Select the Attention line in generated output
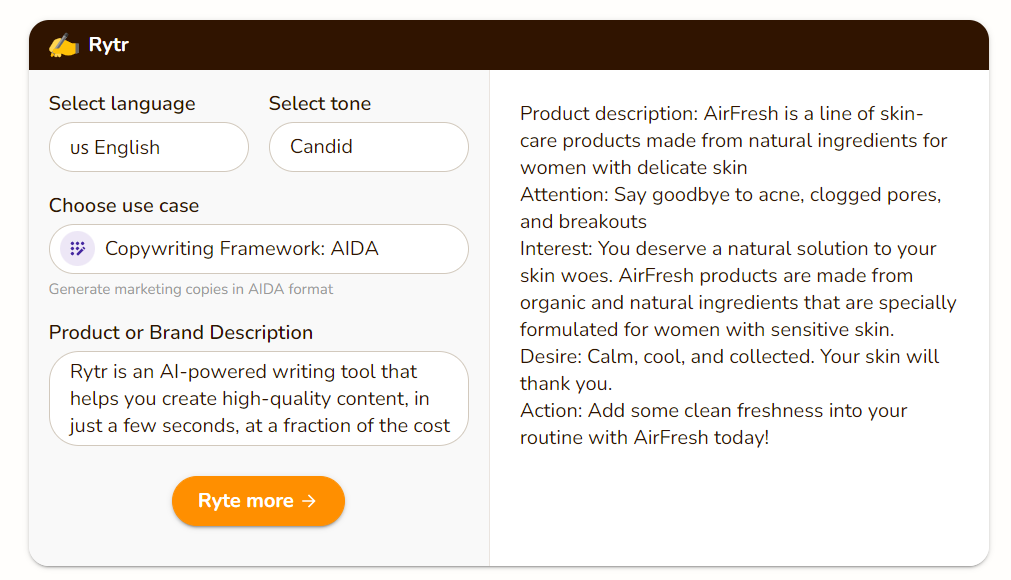The height and width of the screenshot is (580, 1011). (x=731, y=208)
